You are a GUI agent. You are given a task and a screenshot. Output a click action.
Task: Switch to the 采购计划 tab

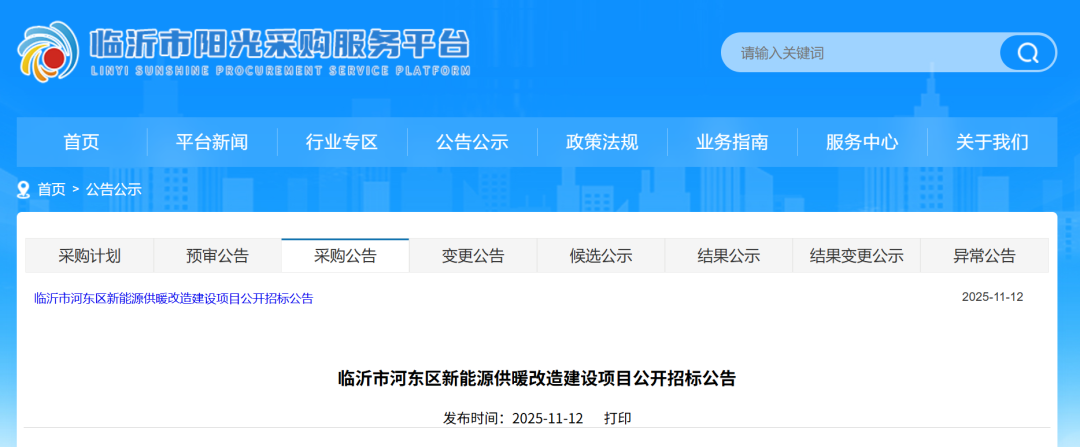point(90,256)
